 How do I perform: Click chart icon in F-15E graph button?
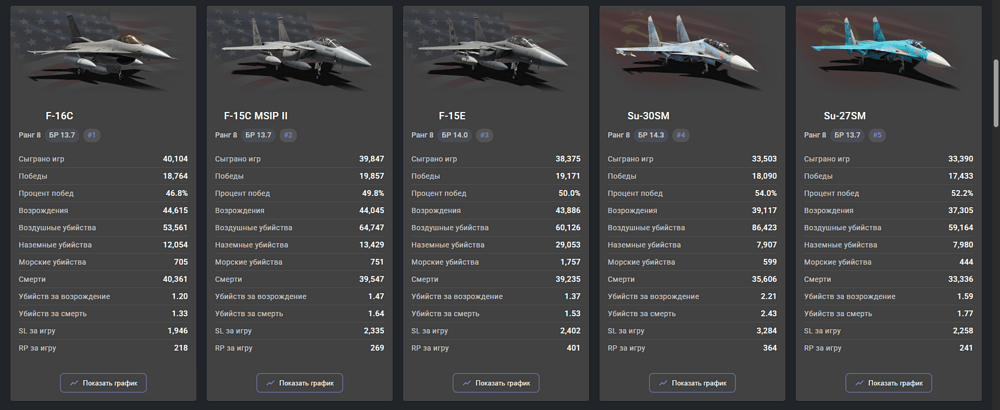coord(467,383)
